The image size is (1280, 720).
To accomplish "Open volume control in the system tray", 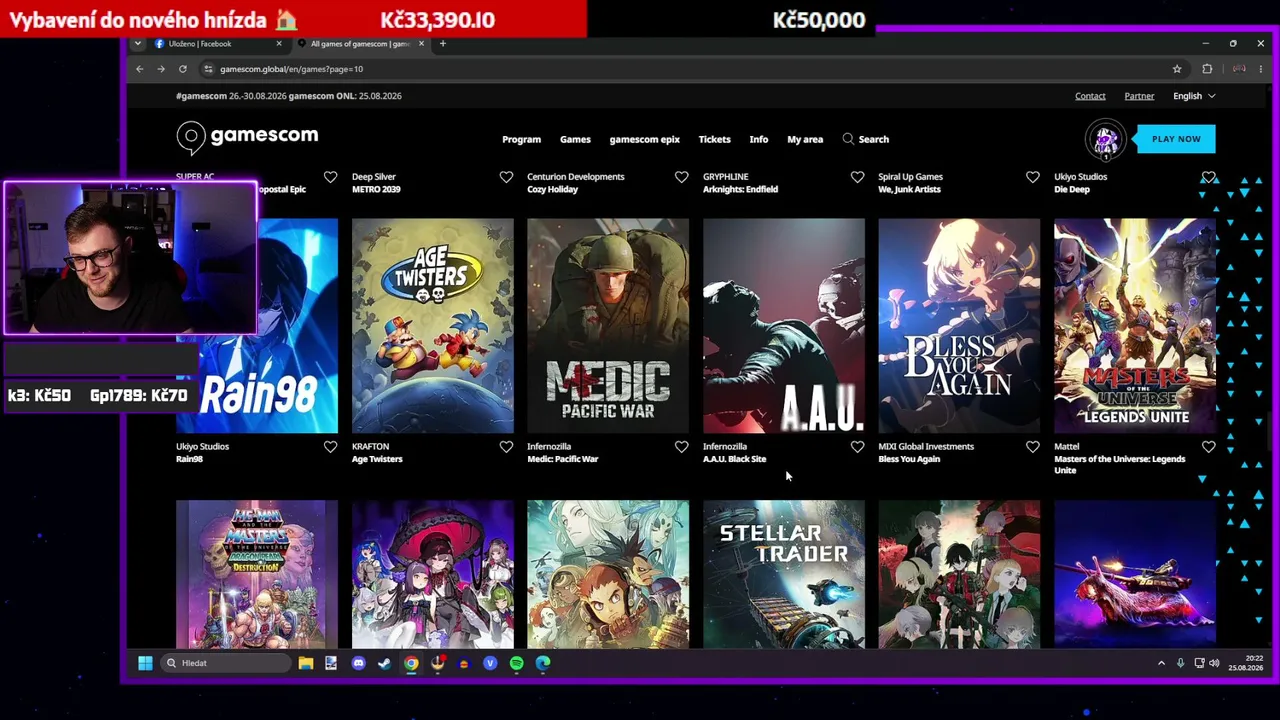I will click(1215, 663).
